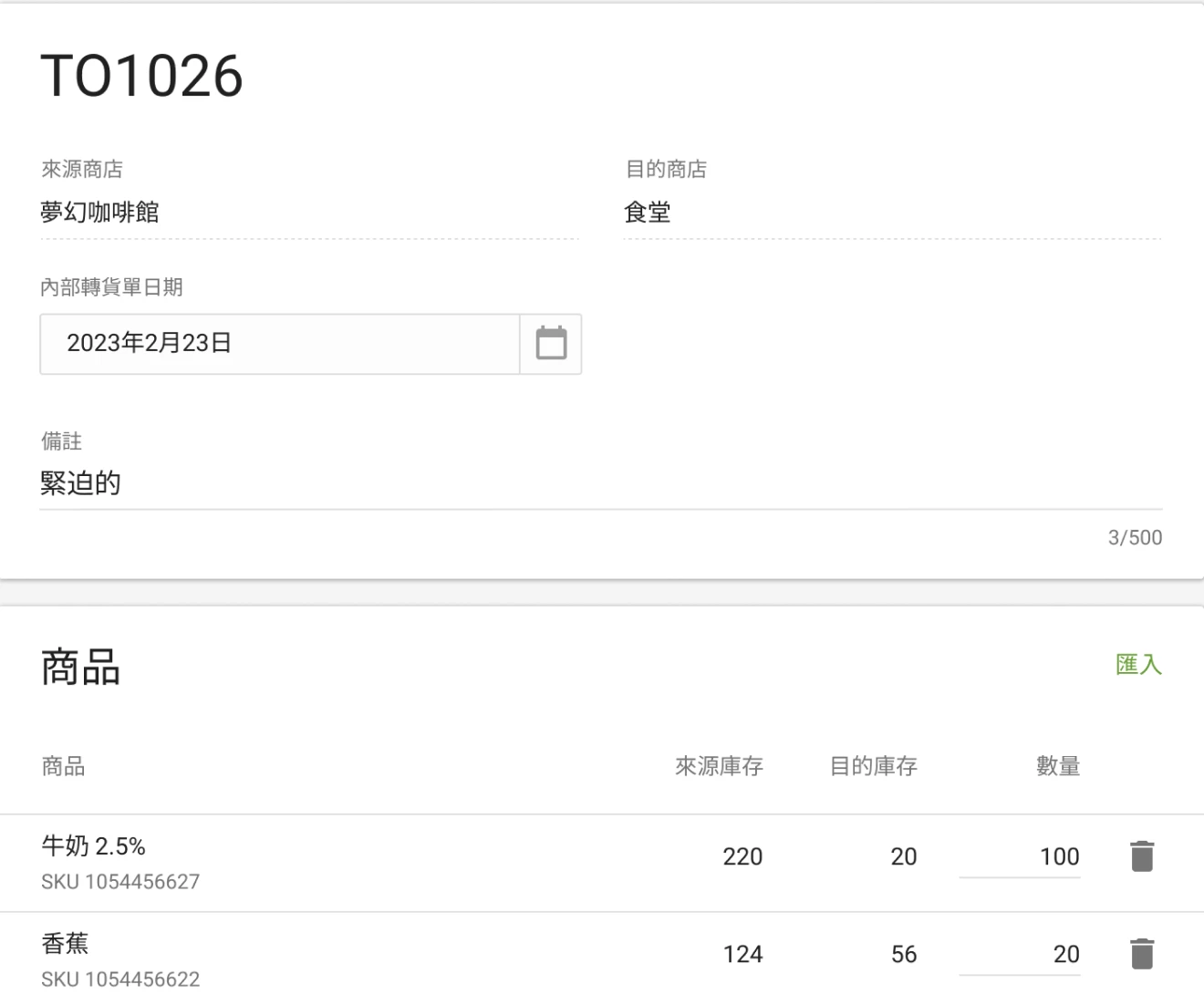Click SKU 1054456627 under 牛奶 2.5%
The image size is (1204, 1005).
(x=120, y=882)
